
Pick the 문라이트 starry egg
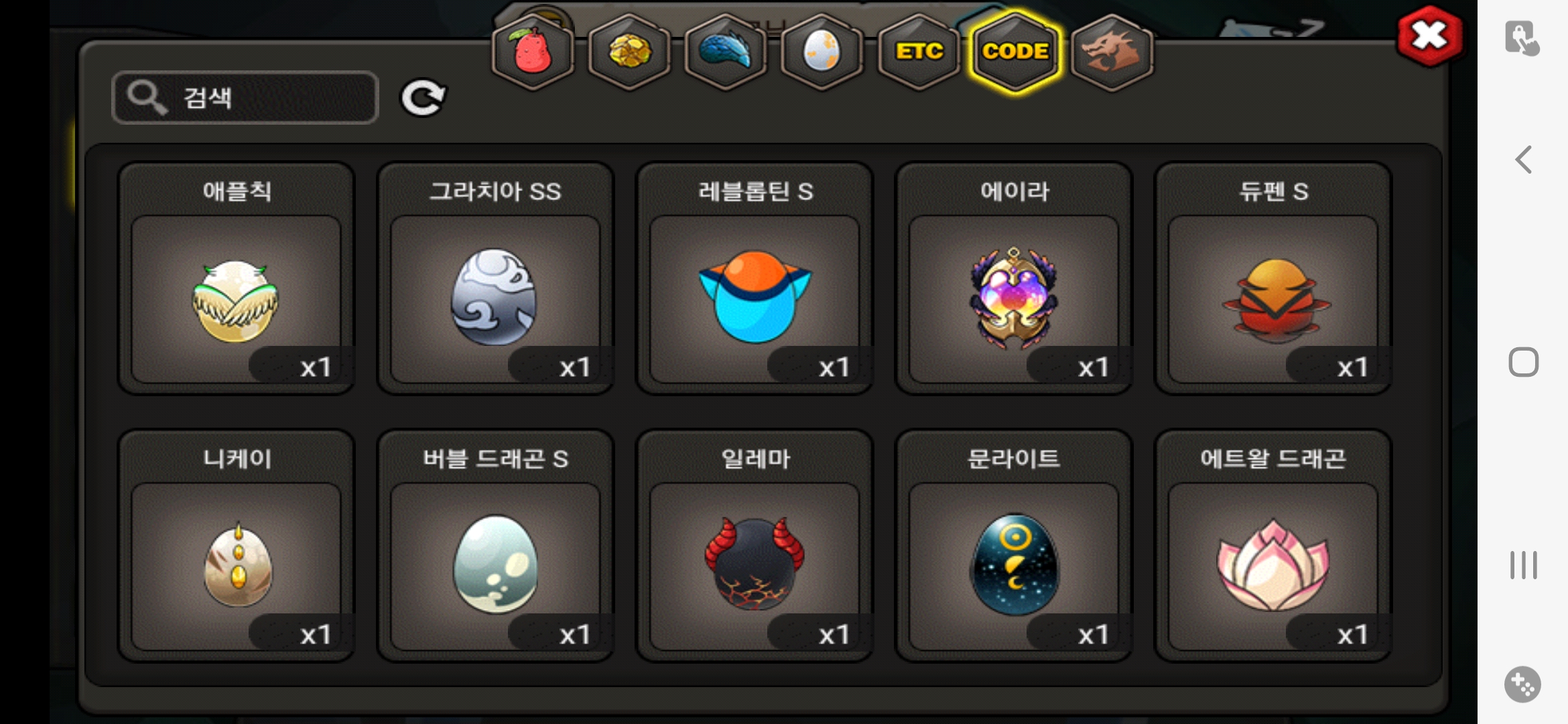point(1014,545)
